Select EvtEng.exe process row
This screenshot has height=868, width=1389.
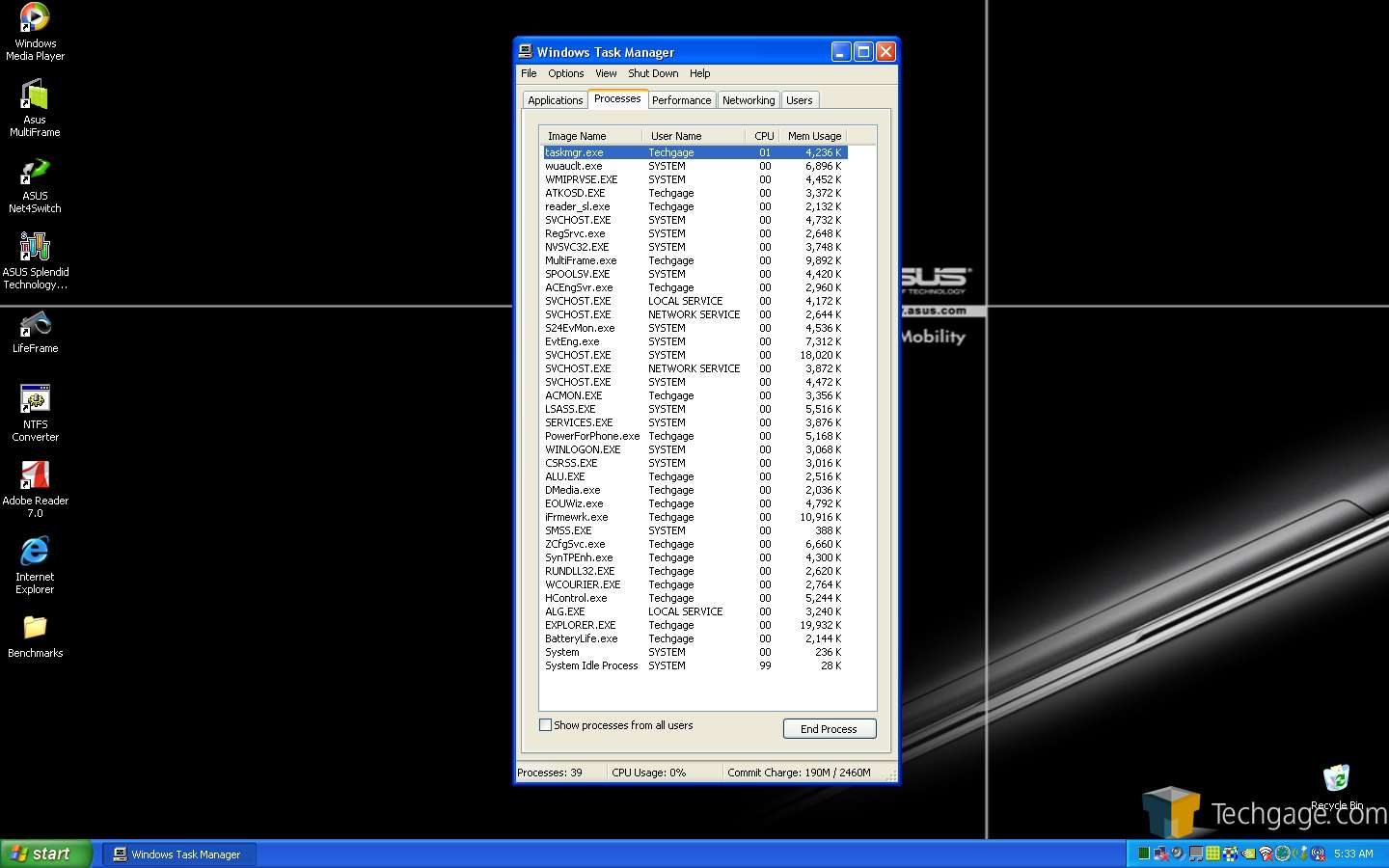694,341
